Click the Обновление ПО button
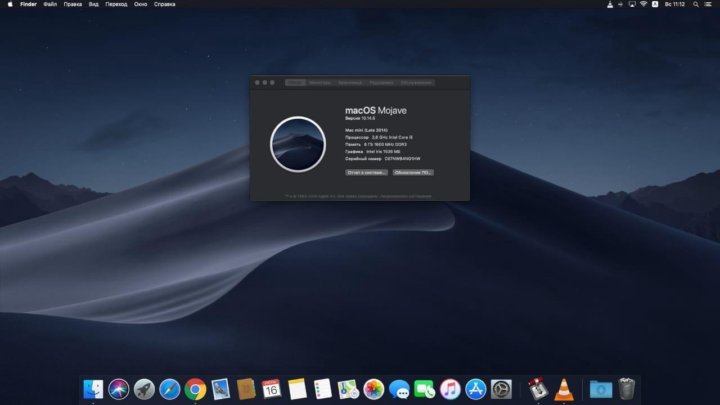 point(413,173)
